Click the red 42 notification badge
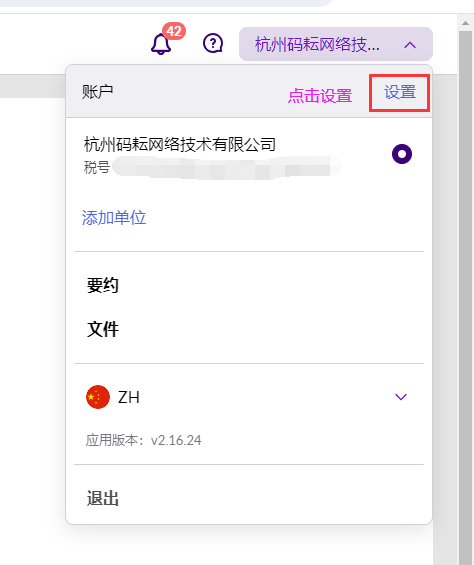 (x=174, y=31)
